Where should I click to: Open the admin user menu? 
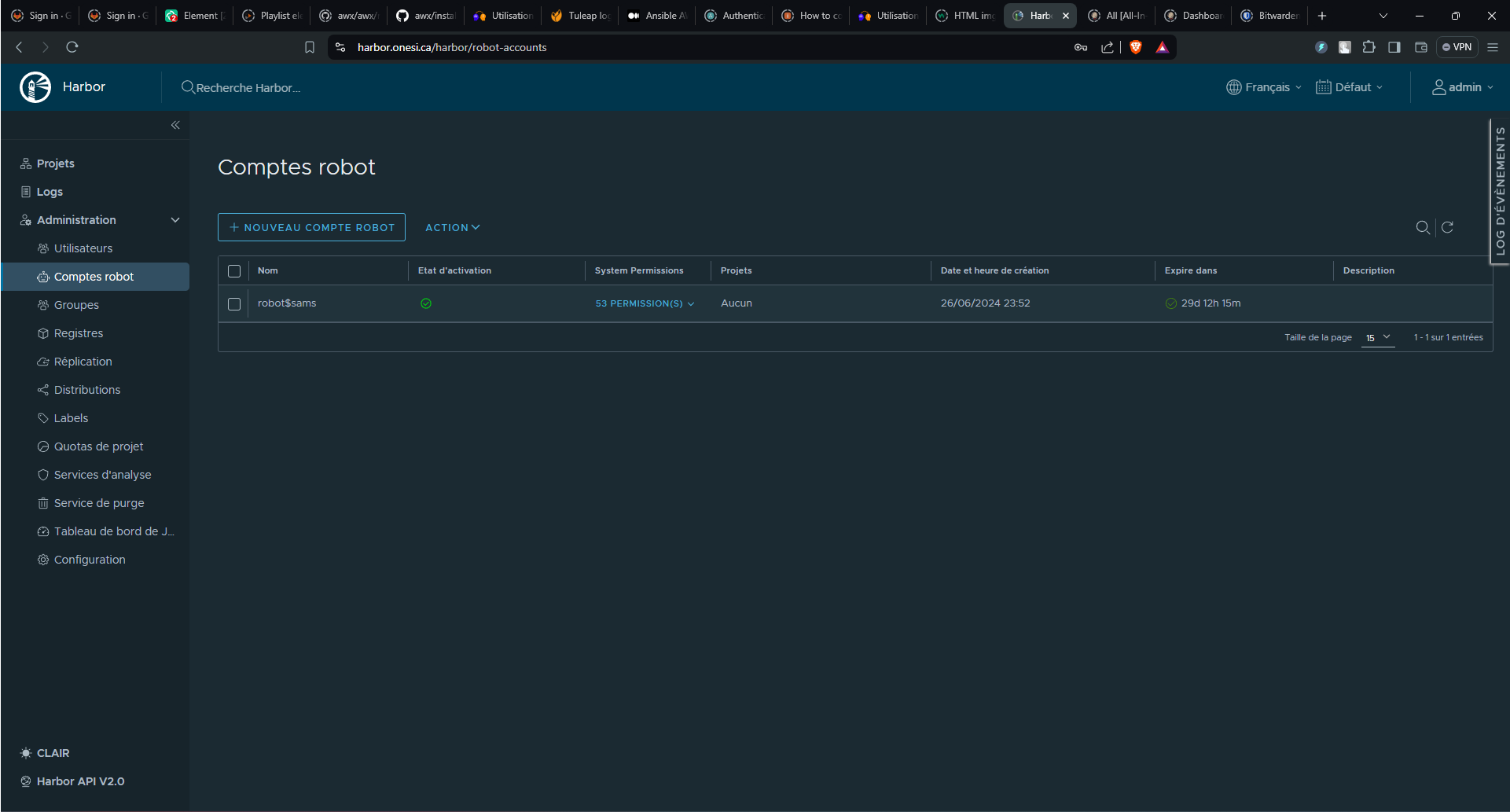(1463, 87)
